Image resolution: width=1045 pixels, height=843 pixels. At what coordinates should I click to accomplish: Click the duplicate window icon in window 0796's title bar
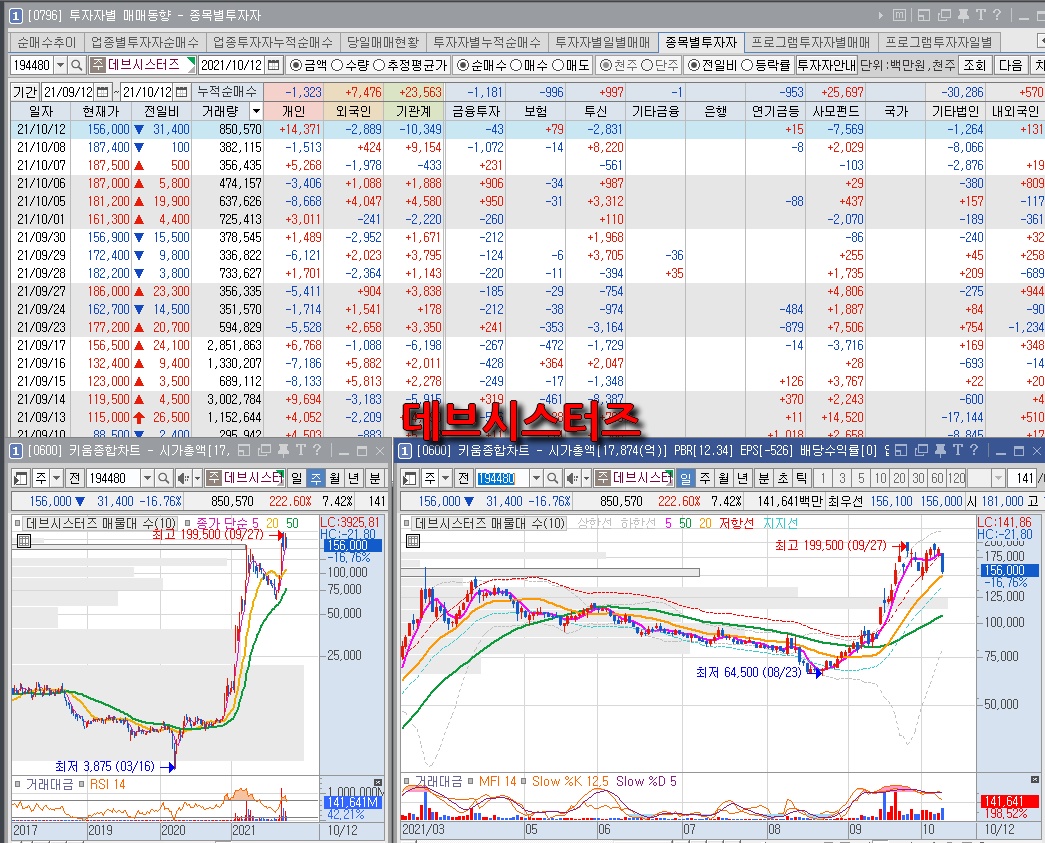point(944,15)
